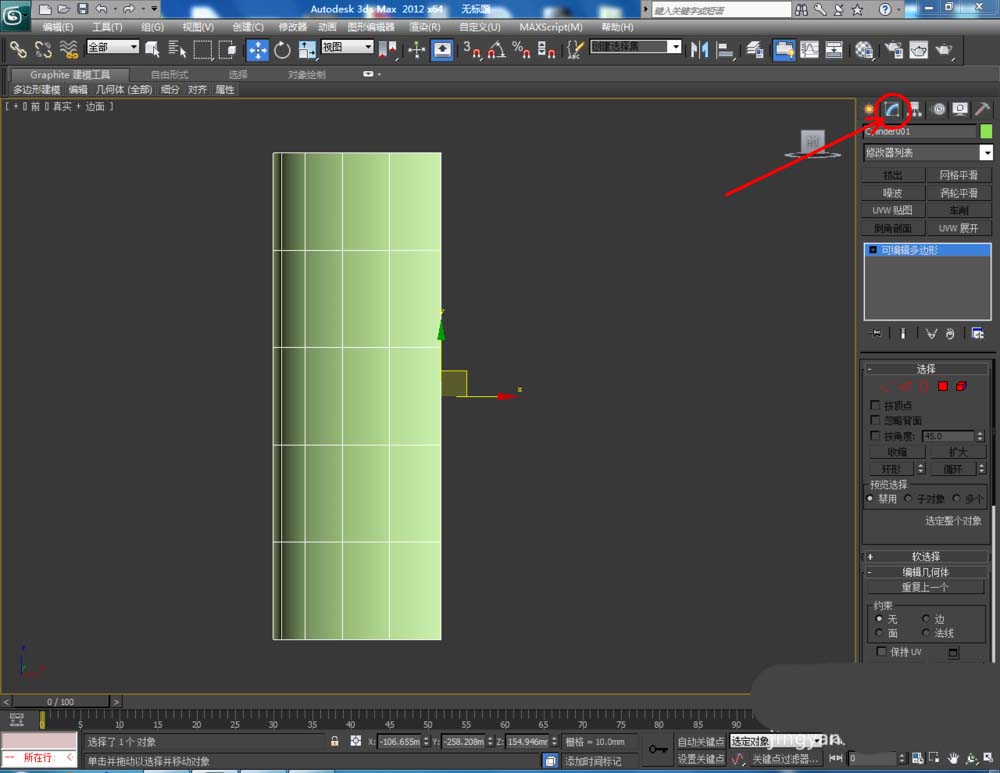
Task: Select the 子对象 preview radio button
Action: 908,498
